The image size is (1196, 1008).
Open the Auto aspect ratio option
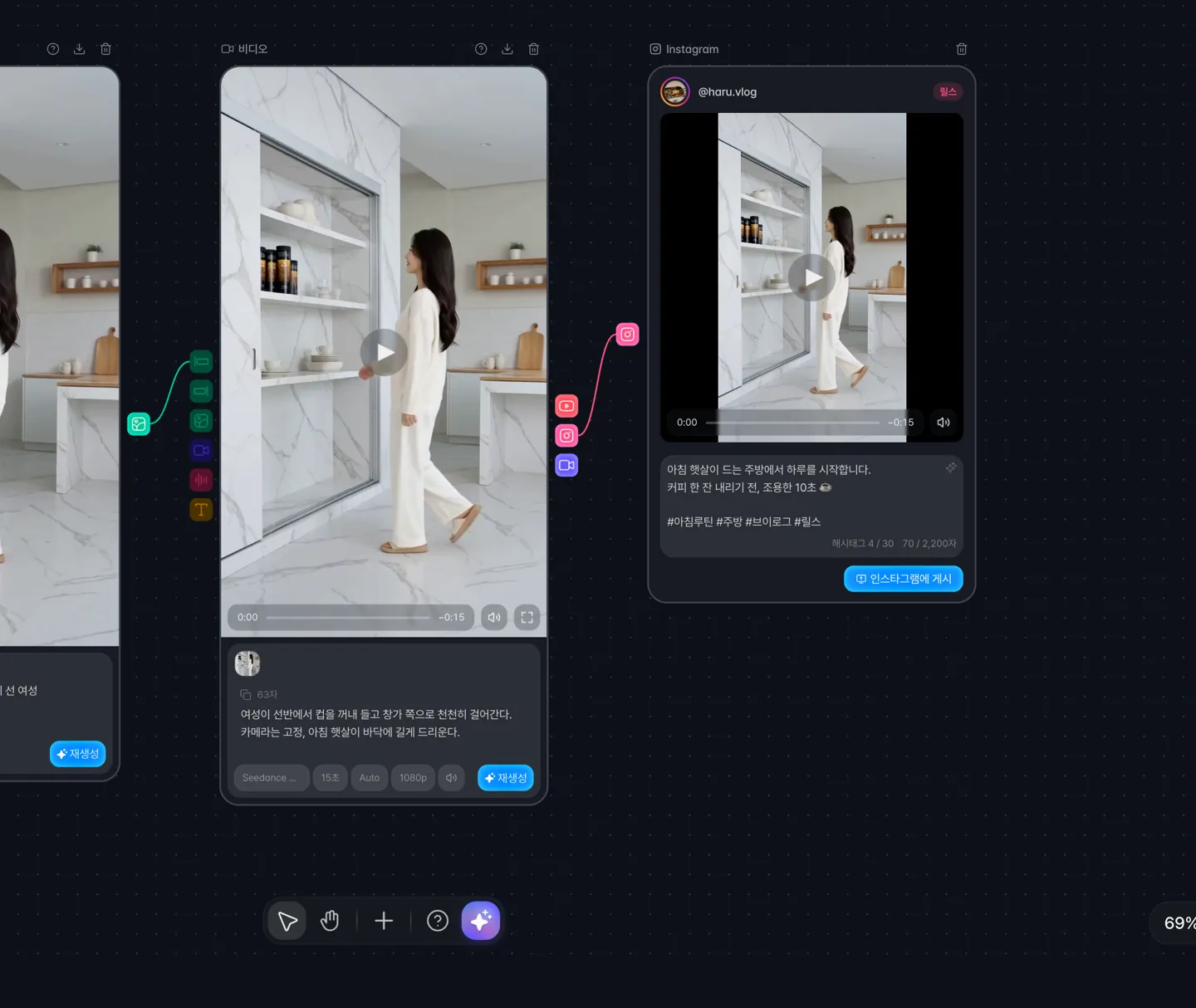pos(370,778)
